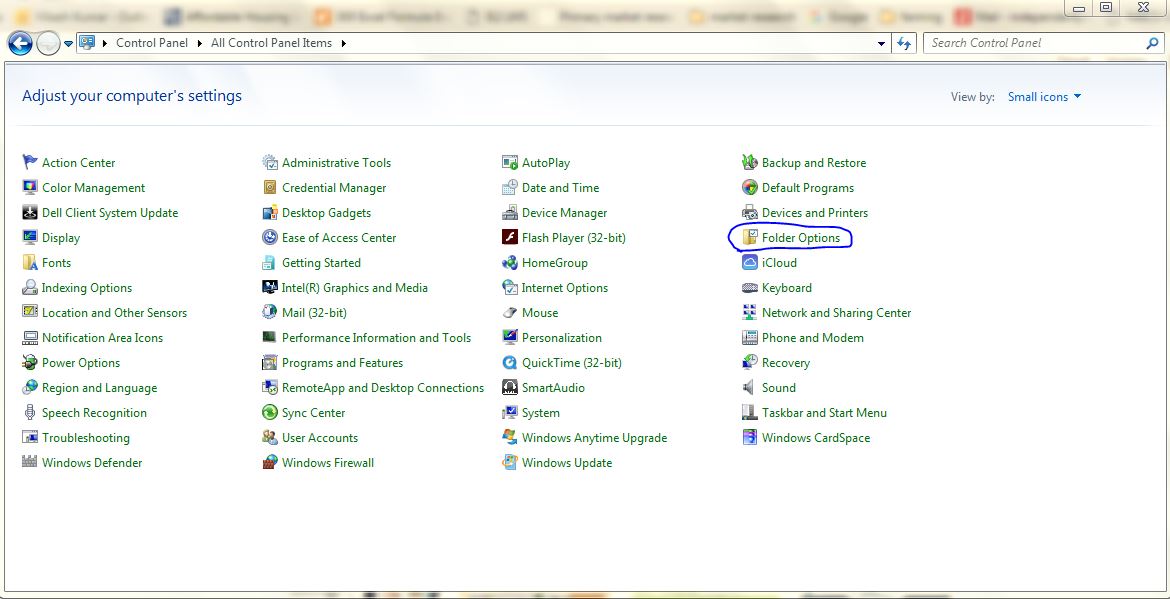
Task: Click the Dell Client System Update icon
Action: coord(30,213)
